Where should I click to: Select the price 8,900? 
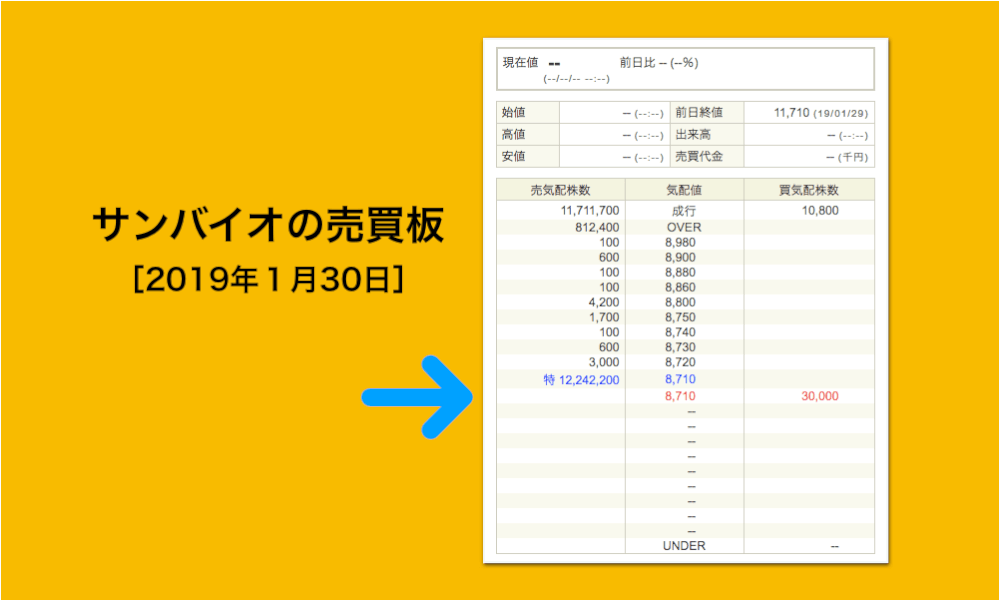(x=680, y=257)
